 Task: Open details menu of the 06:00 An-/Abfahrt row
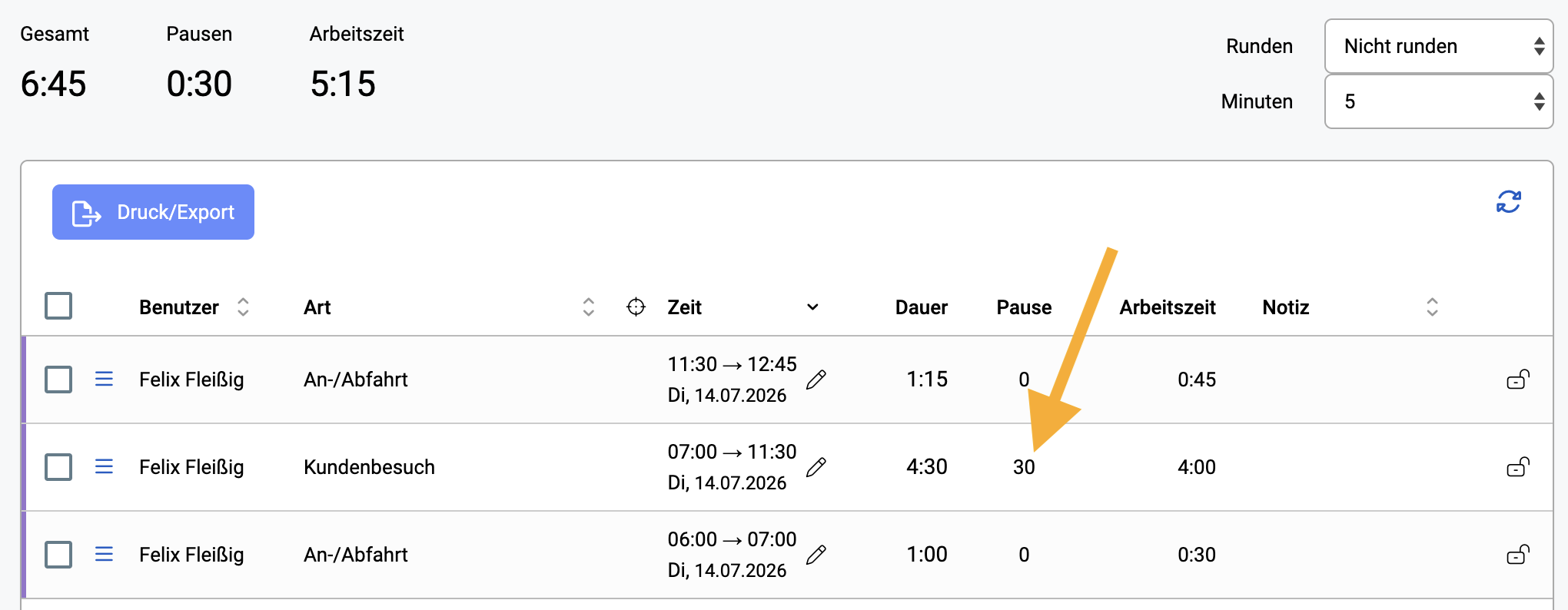tap(104, 554)
